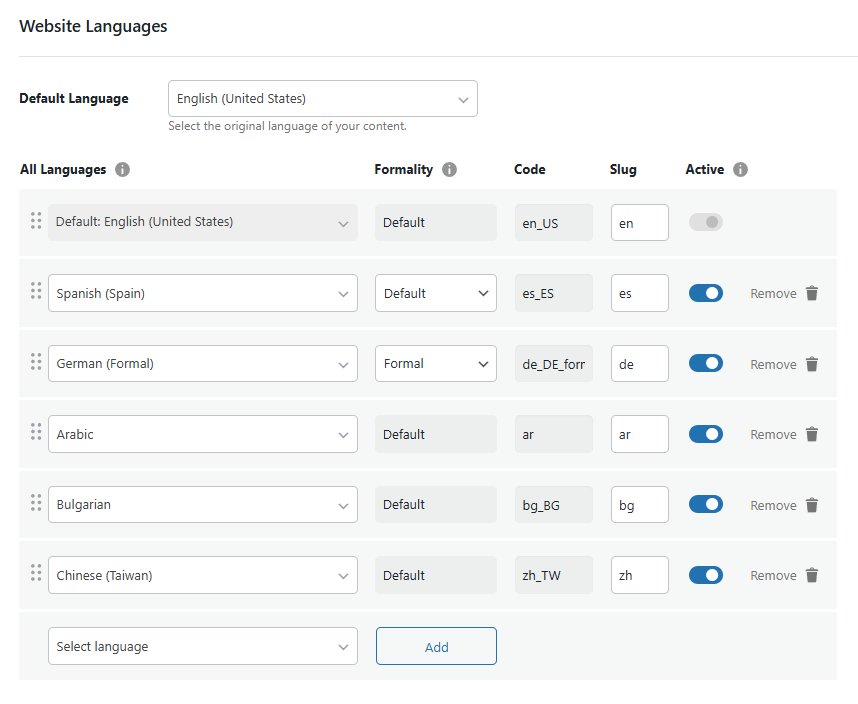This screenshot has width=858, height=704.
Task: Click the drag handle for the default English row
Action: click(x=36, y=220)
